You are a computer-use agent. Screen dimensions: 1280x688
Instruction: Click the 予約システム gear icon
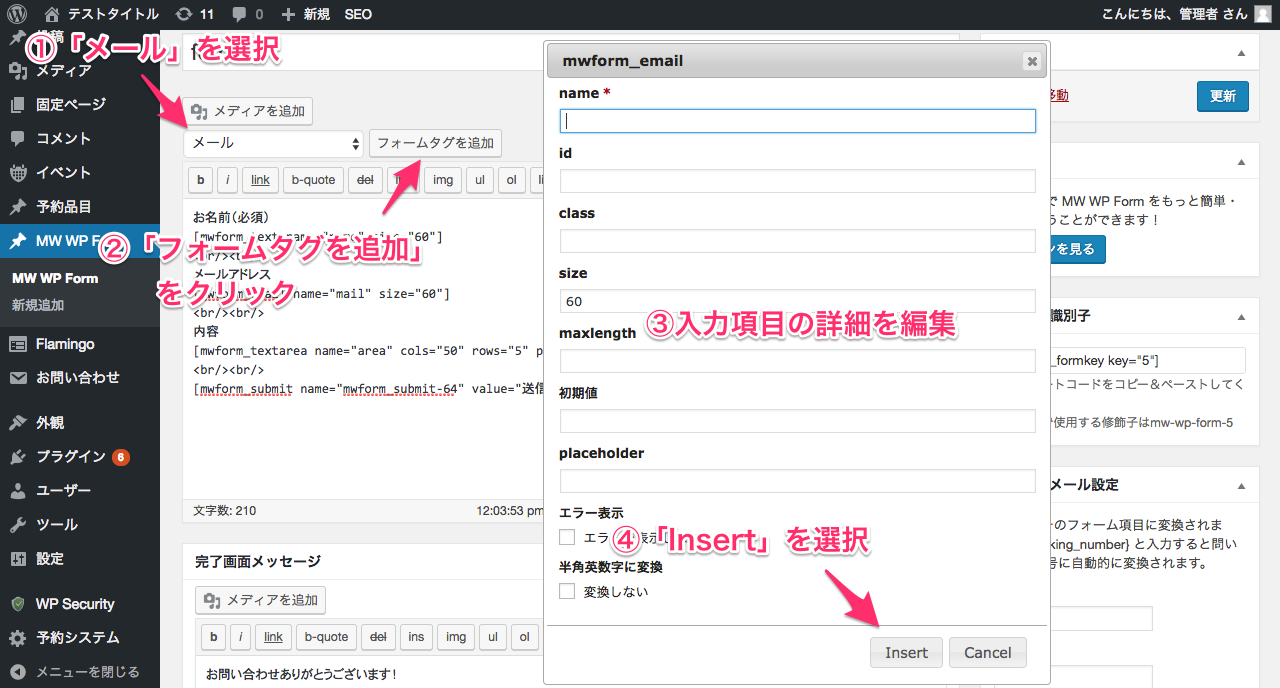coord(18,637)
